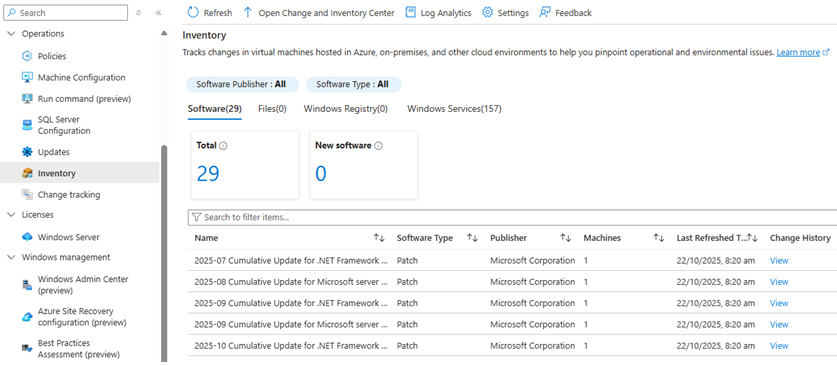Click the double-chevron collapse sidebar icon
The height and width of the screenshot is (365, 837).
(159, 13)
